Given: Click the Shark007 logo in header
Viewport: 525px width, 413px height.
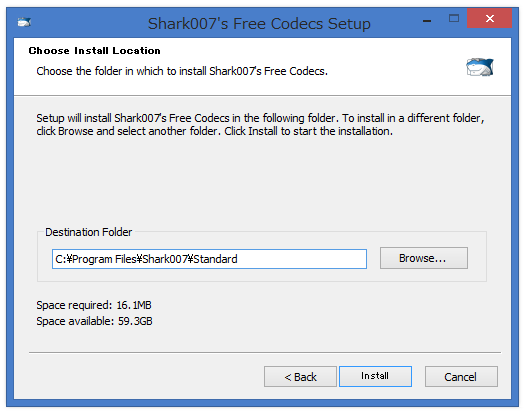Looking at the screenshot, I should (x=480, y=67).
